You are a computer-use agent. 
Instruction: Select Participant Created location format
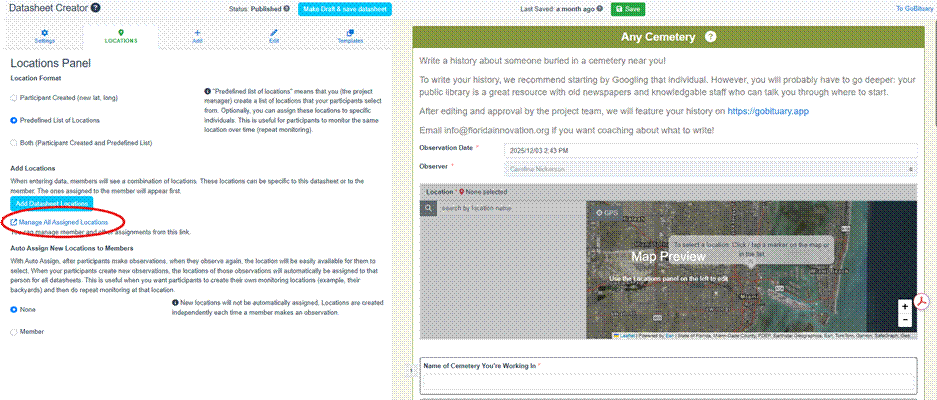click(x=14, y=97)
